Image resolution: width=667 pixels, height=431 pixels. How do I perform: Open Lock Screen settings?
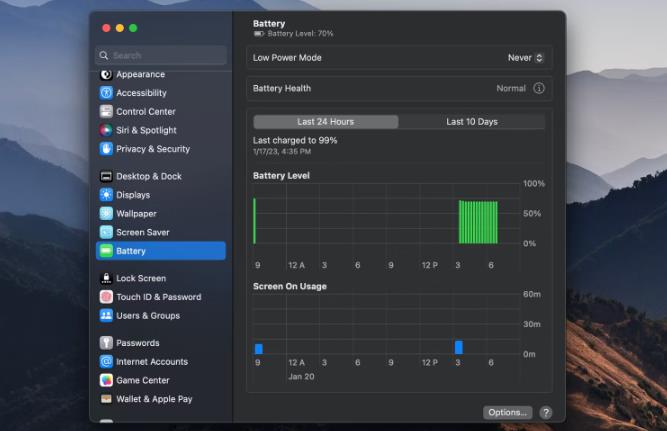pyautogui.click(x=161, y=278)
